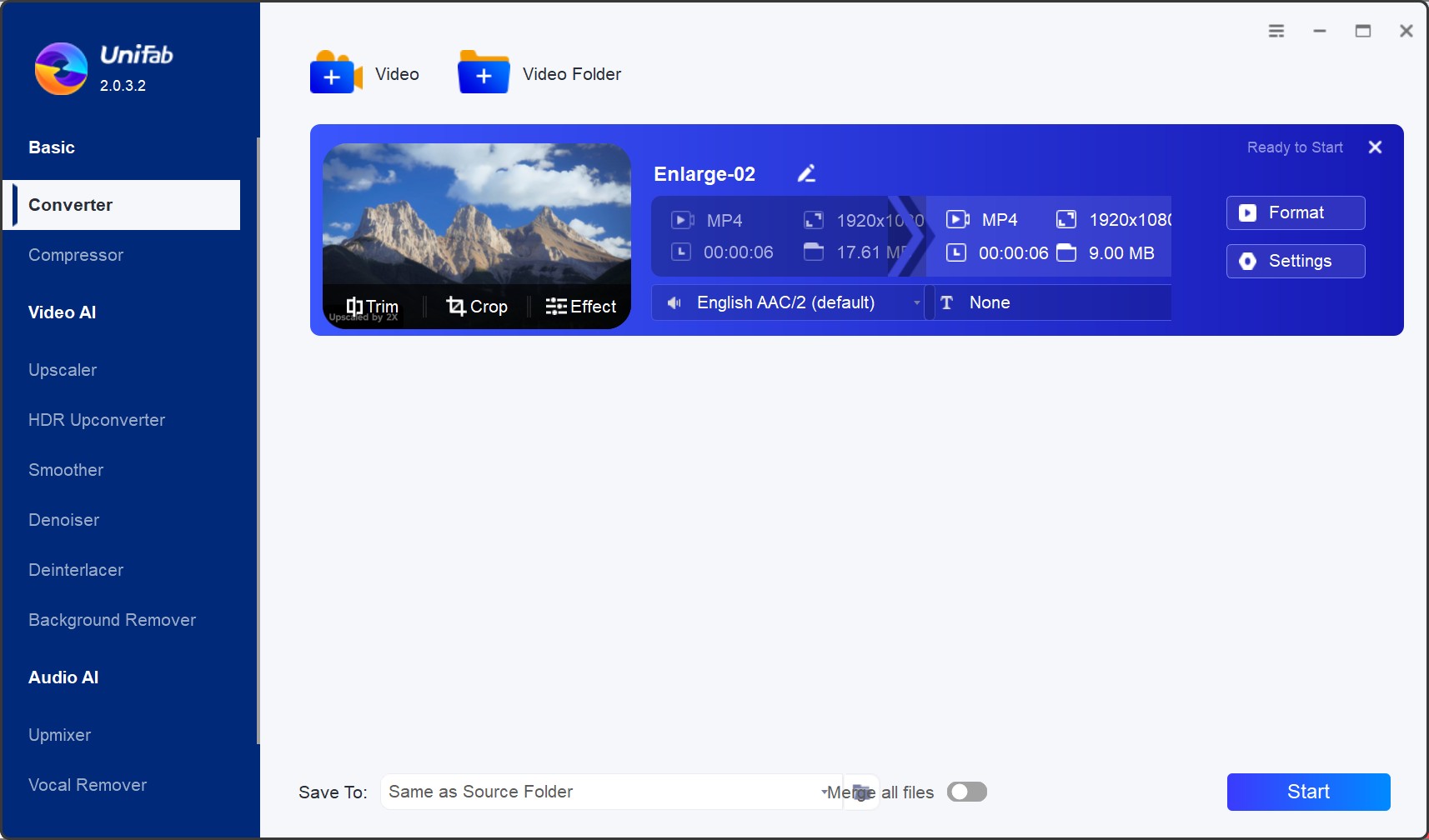This screenshot has width=1429, height=840.
Task: Click the subtitle T icon beside None
Action: pyautogui.click(x=946, y=302)
